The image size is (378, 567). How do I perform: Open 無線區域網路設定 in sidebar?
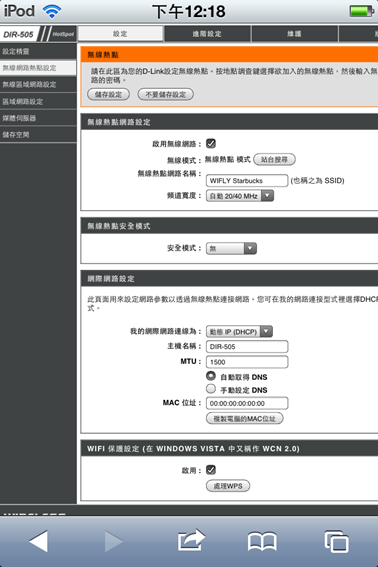pyautogui.click(x=38, y=85)
